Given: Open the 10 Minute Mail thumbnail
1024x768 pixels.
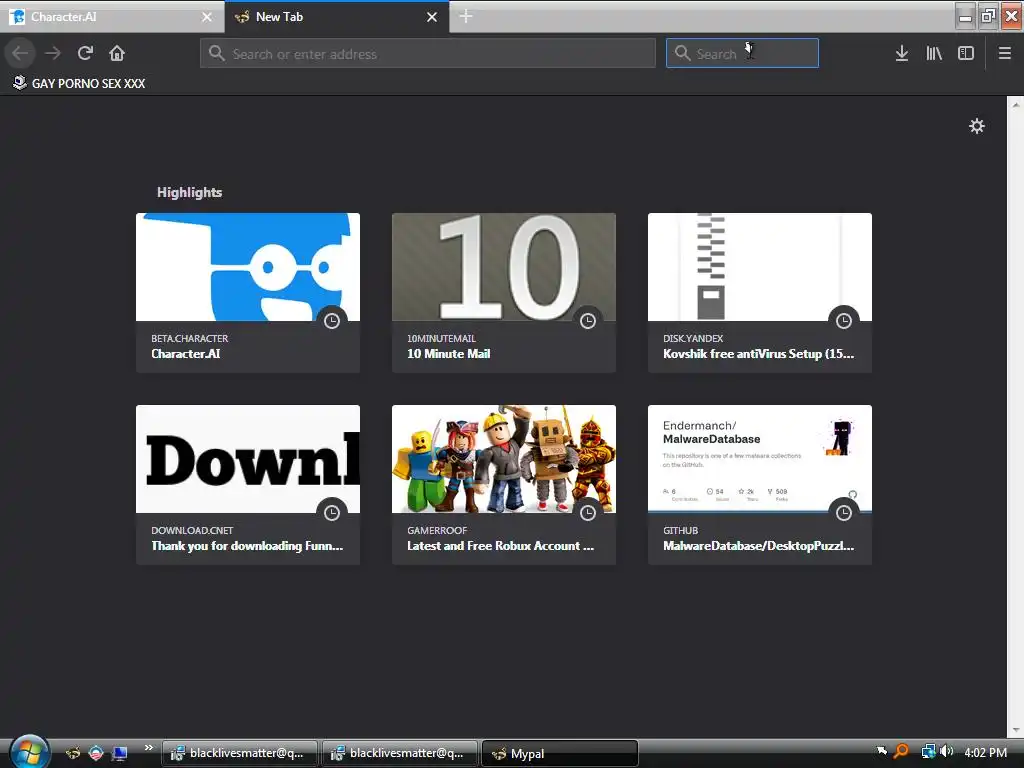Looking at the screenshot, I should point(504,266).
